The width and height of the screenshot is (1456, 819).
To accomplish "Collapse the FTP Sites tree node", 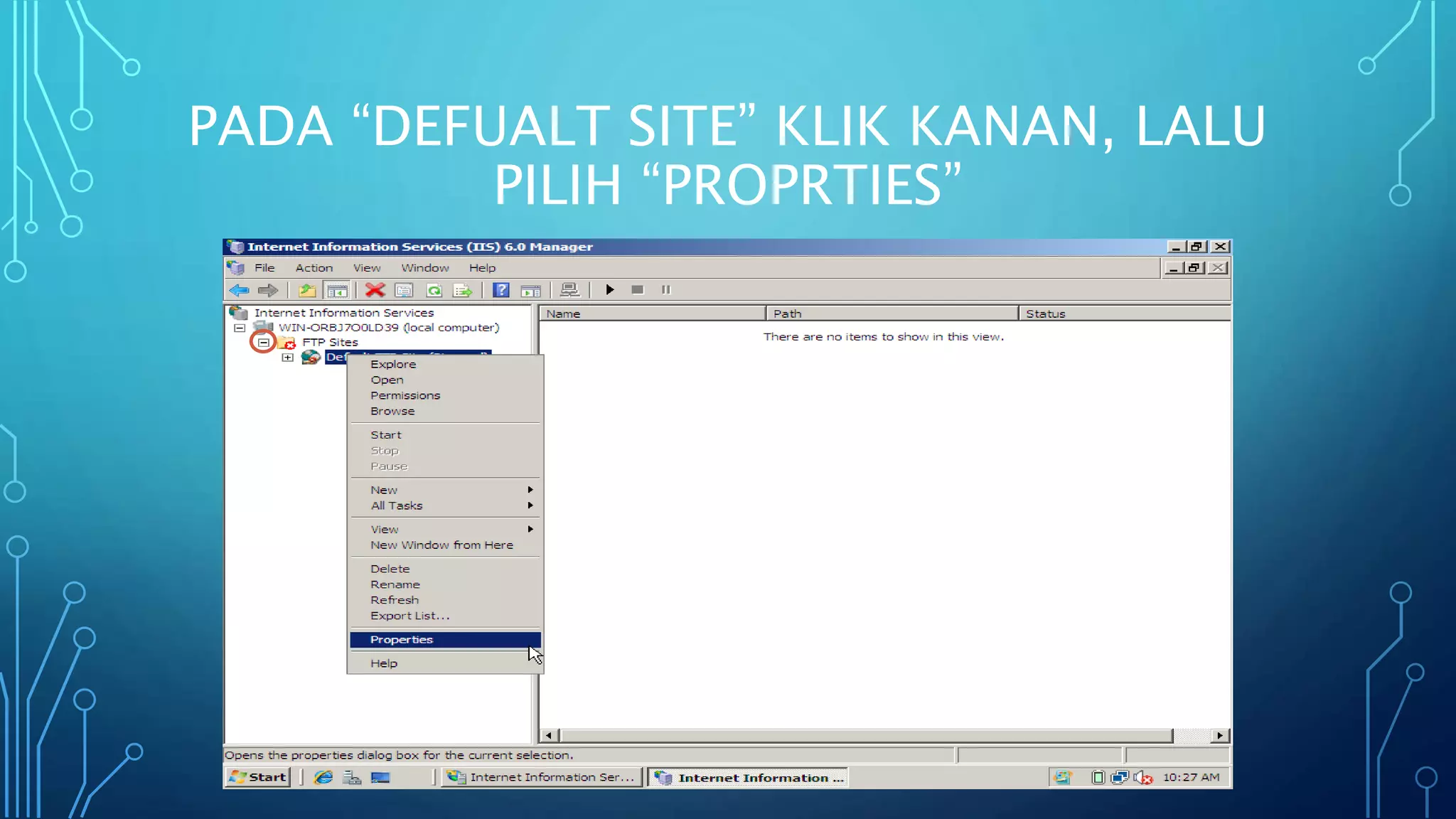I will pyautogui.click(x=264, y=343).
